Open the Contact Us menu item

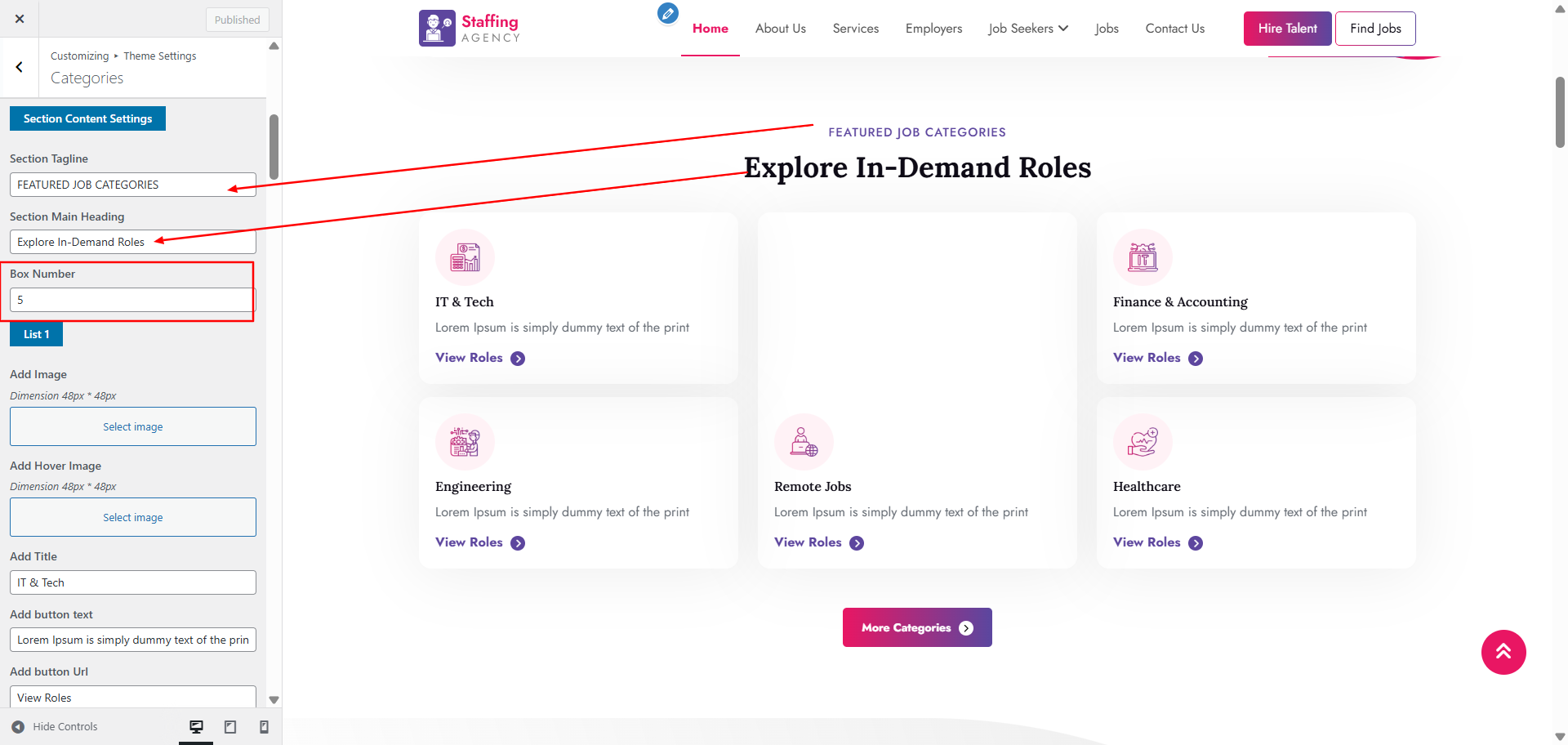(x=1174, y=28)
